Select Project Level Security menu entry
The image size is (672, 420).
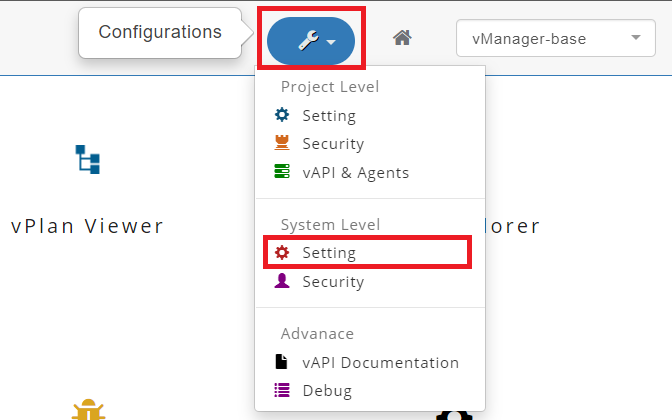pos(333,143)
